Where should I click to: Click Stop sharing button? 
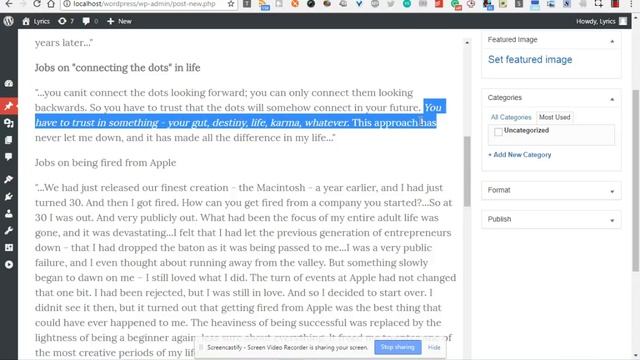tap(398, 347)
